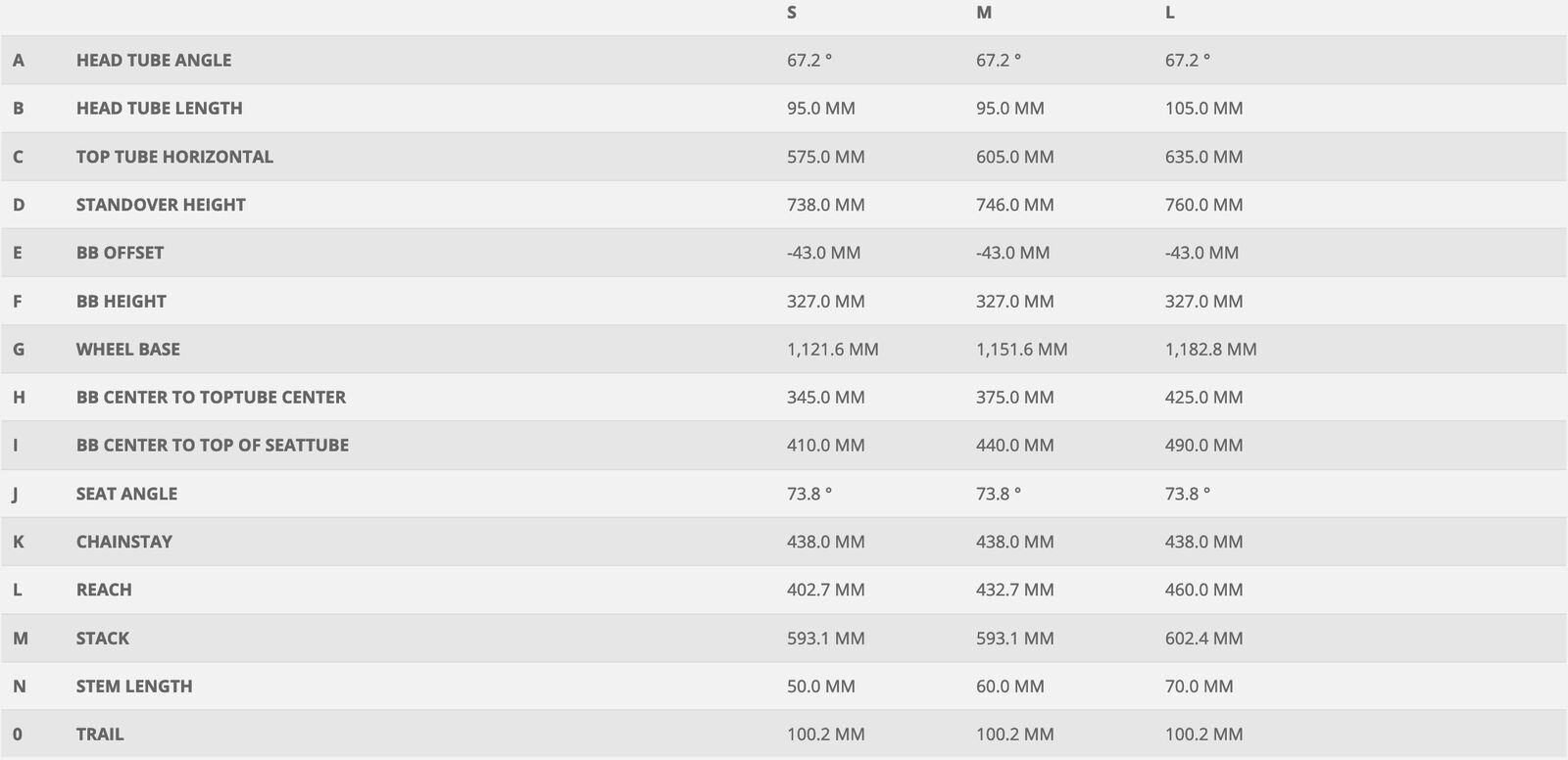Screen dimensions: 1568x760
Task: Click the STANDOVER HEIGHT row label
Action: (x=161, y=205)
